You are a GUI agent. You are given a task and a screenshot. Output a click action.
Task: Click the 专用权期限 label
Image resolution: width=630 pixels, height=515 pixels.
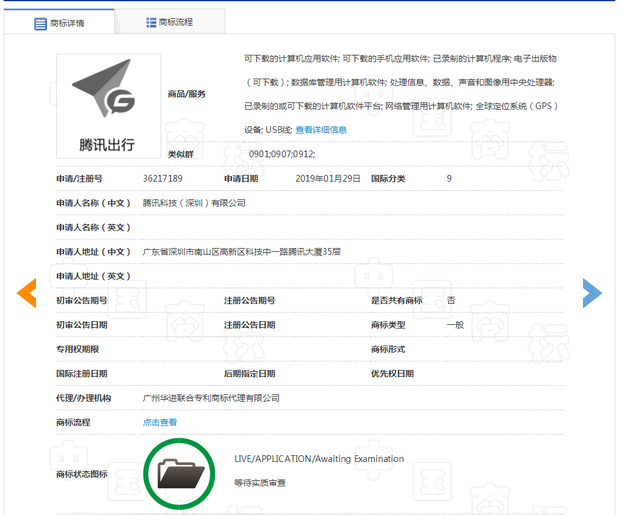pyautogui.click(x=78, y=349)
